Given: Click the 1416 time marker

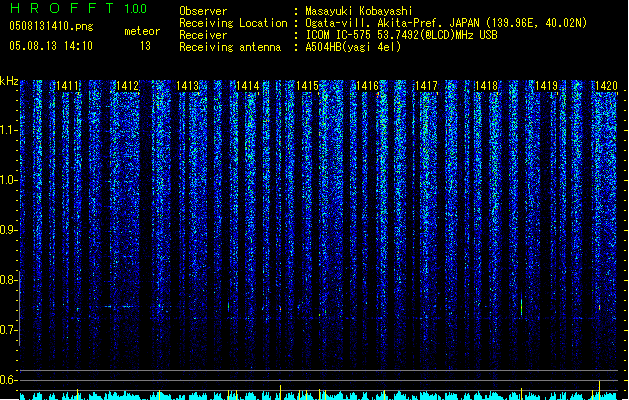Looking at the screenshot, I should (367, 86).
